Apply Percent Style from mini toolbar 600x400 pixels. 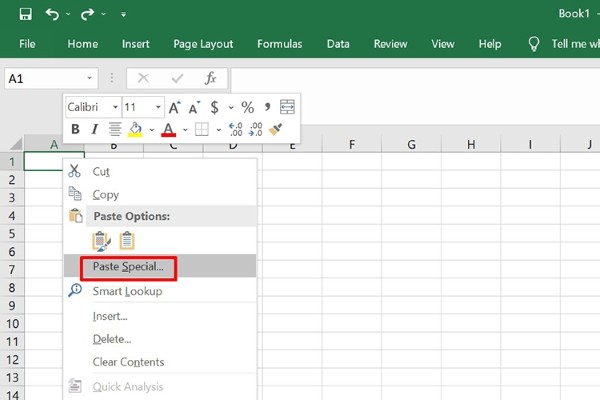point(247,107)
